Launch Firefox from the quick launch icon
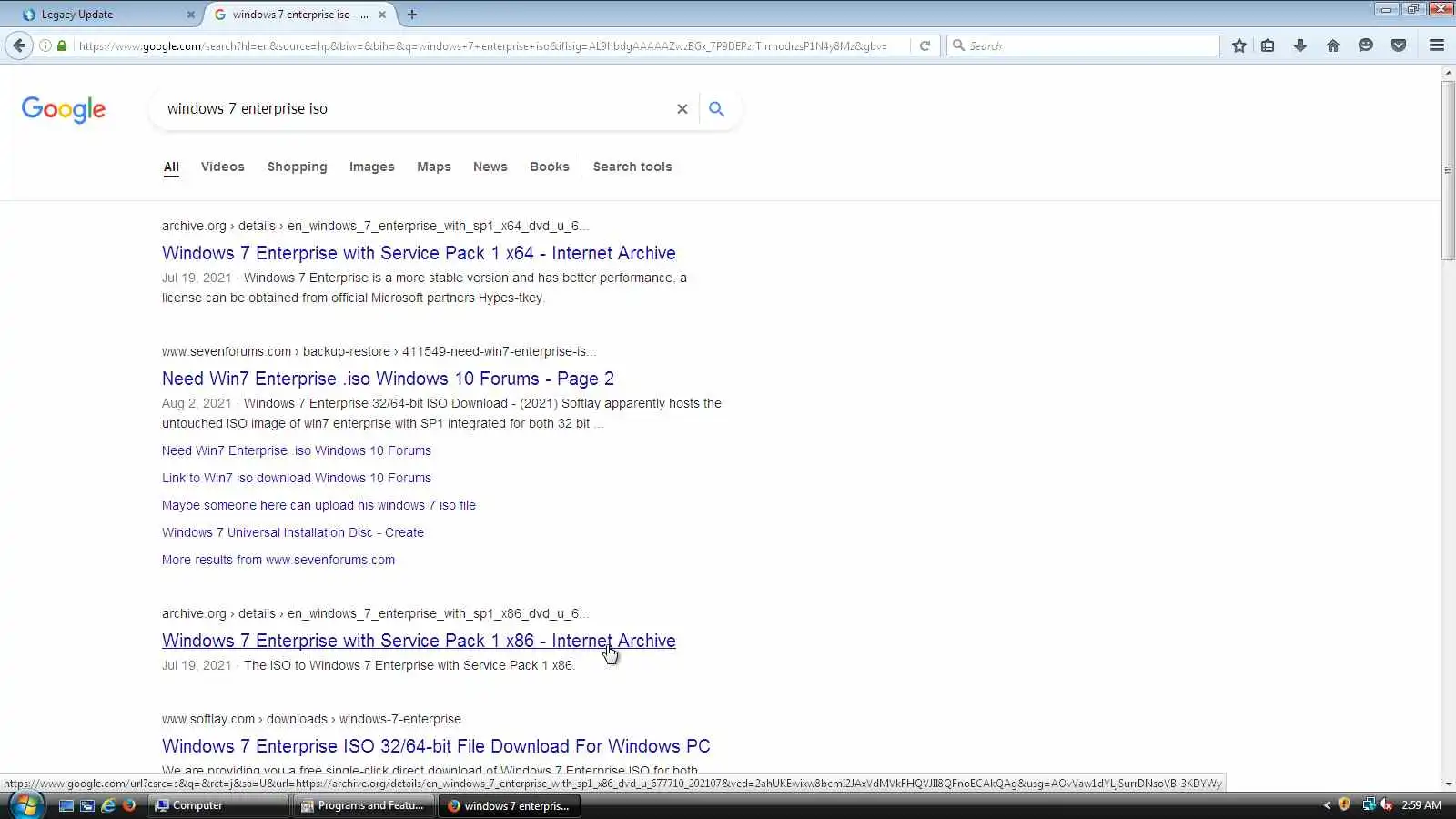 coord(129,805)
